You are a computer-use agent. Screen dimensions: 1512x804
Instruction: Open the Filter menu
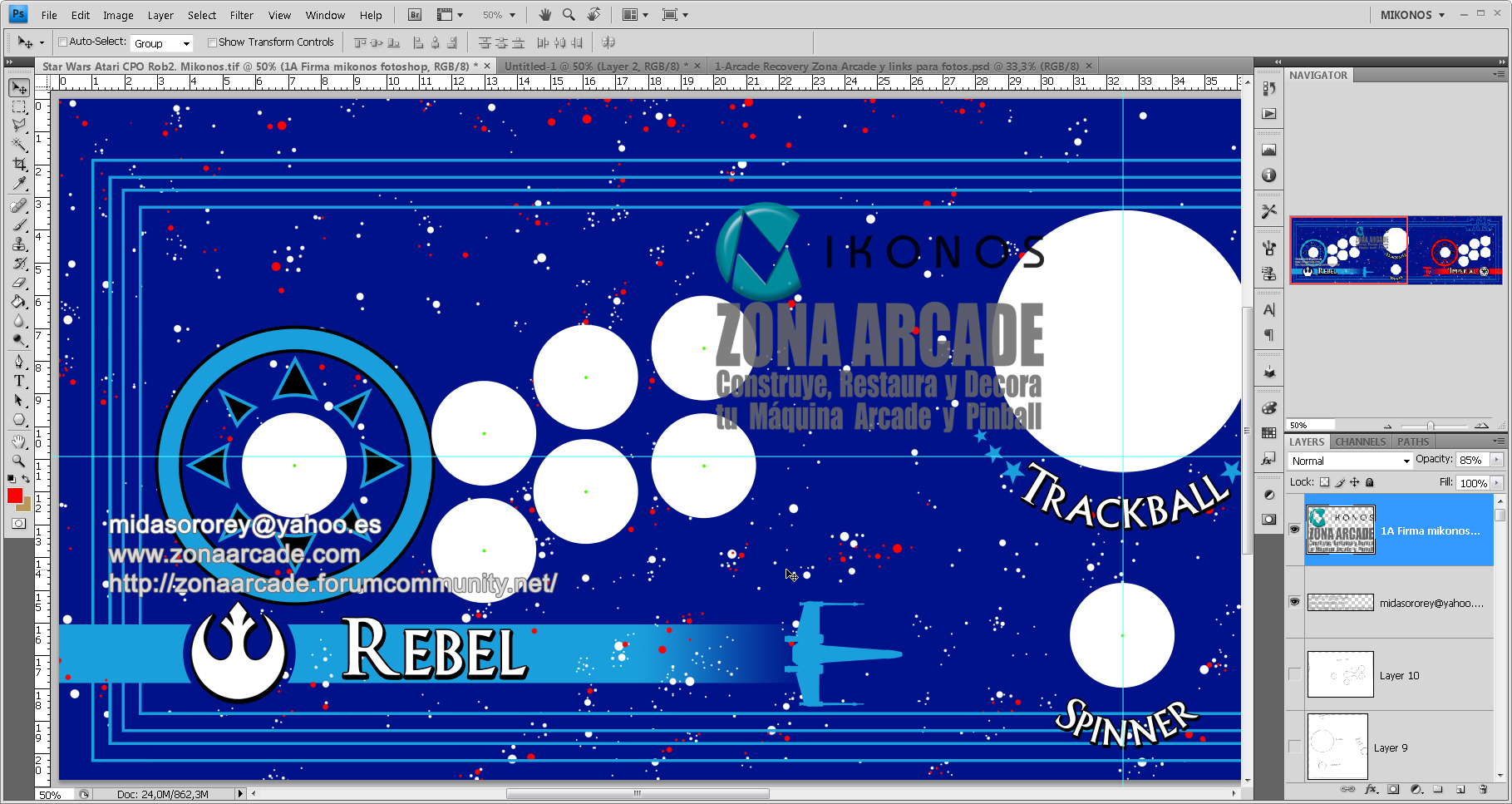(242, 15)
